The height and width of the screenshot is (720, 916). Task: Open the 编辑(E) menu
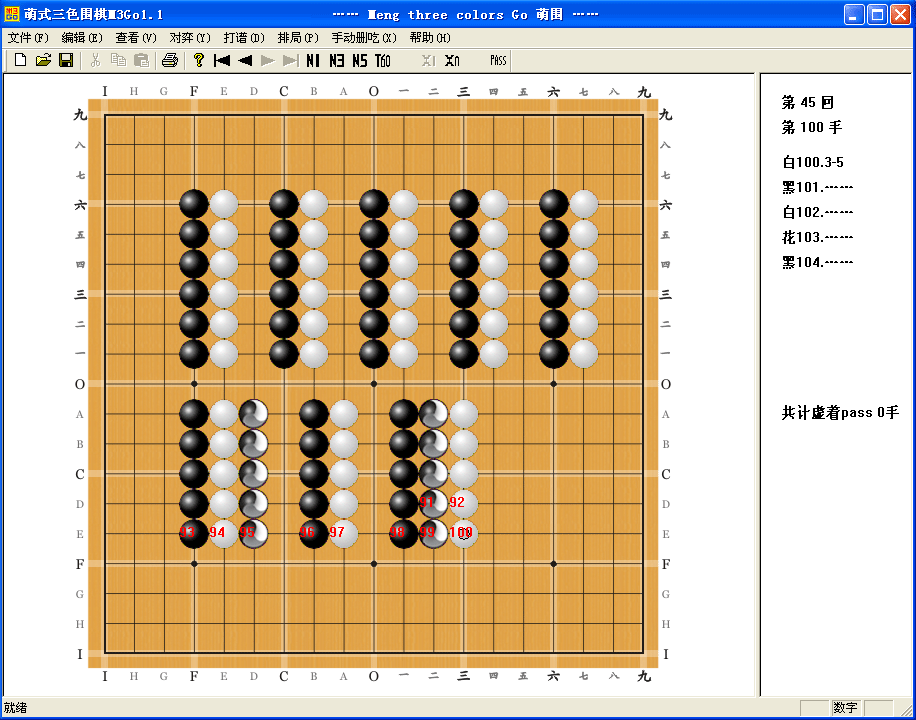[82, 38]
